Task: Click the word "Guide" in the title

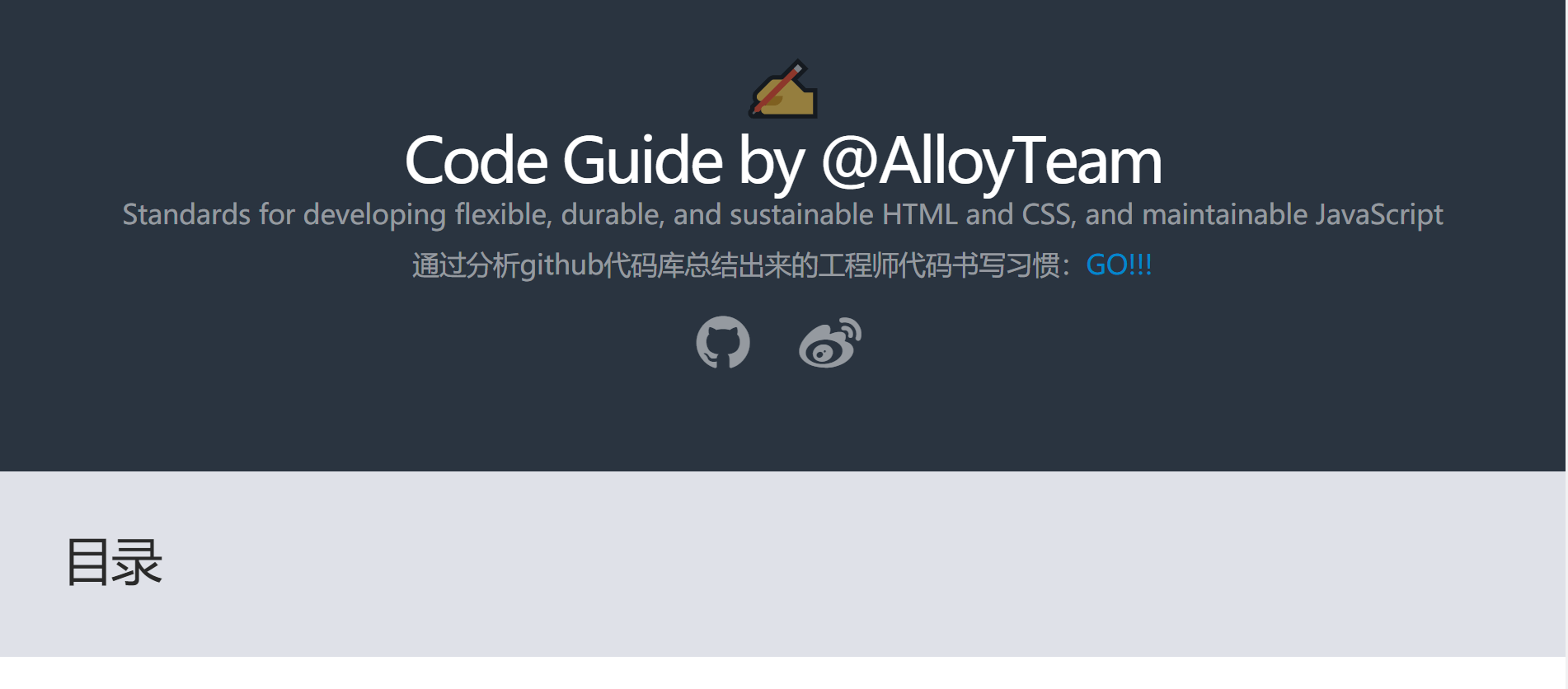Action: [x=643, y=161]
